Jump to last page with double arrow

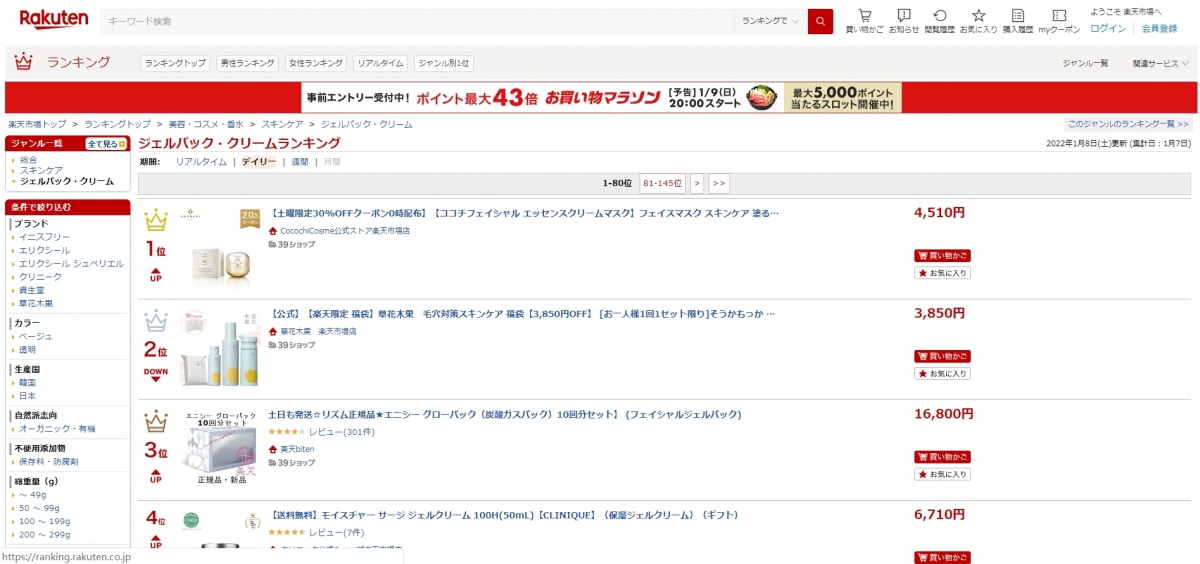pyautogui.click(x=719, y=183)
